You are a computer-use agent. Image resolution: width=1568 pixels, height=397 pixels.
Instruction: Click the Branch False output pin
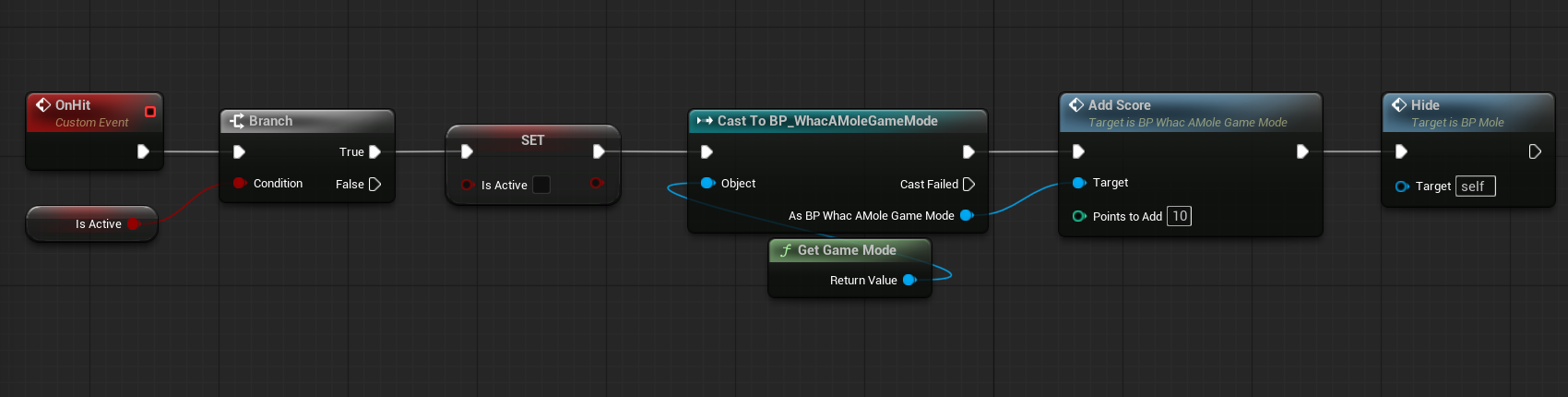point(374,185)
